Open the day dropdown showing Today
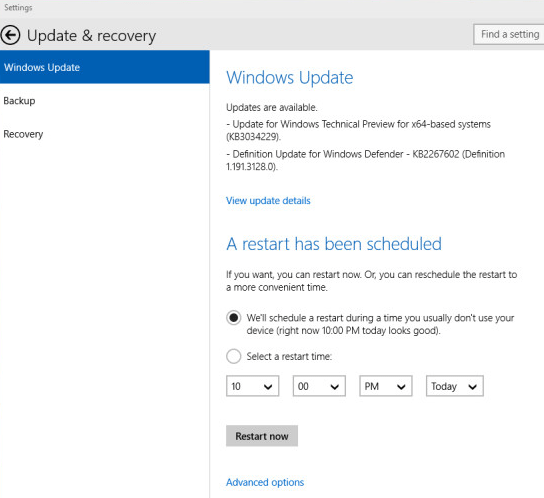 point(454,386)
